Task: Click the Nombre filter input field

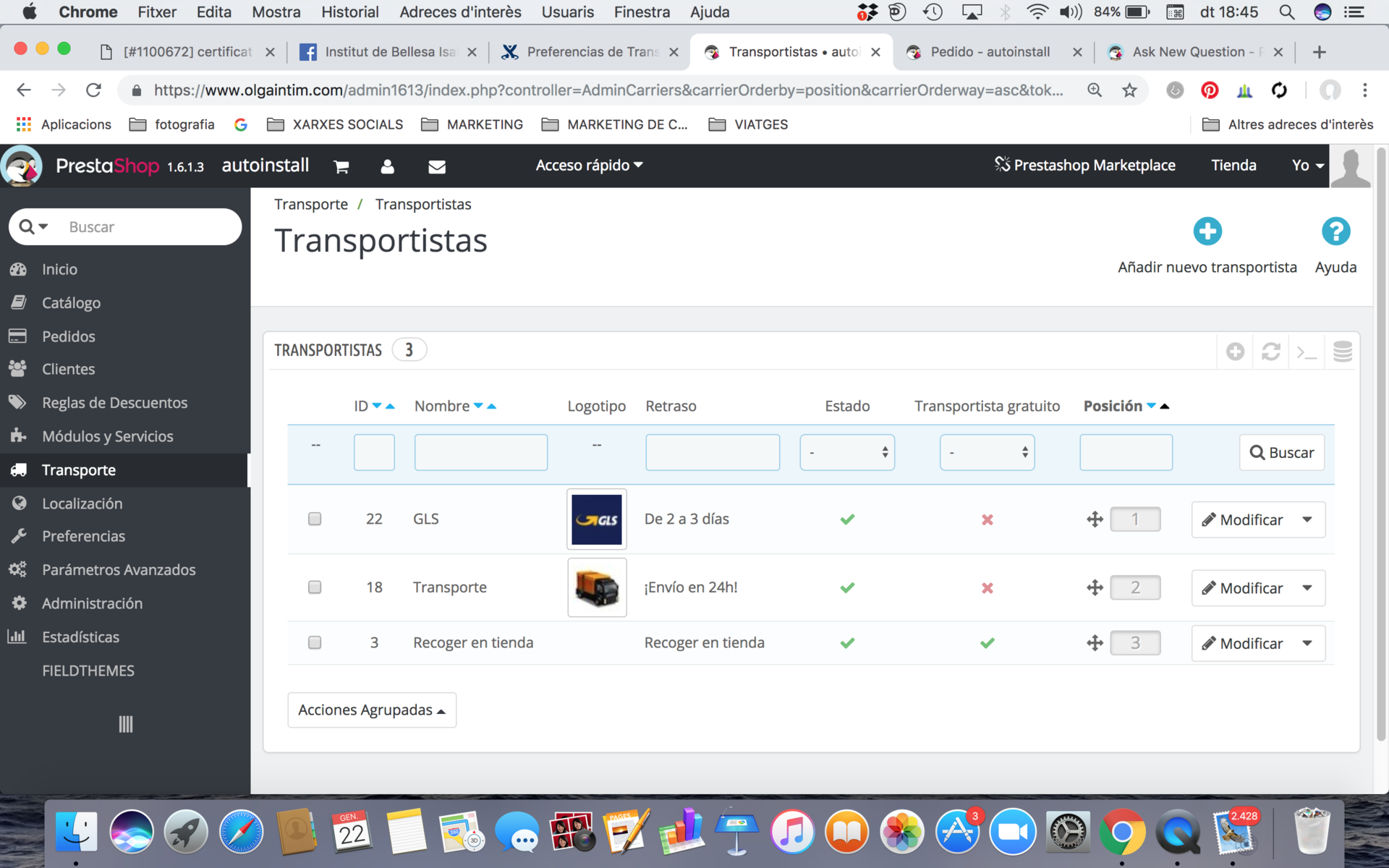Action: point(480,452)
